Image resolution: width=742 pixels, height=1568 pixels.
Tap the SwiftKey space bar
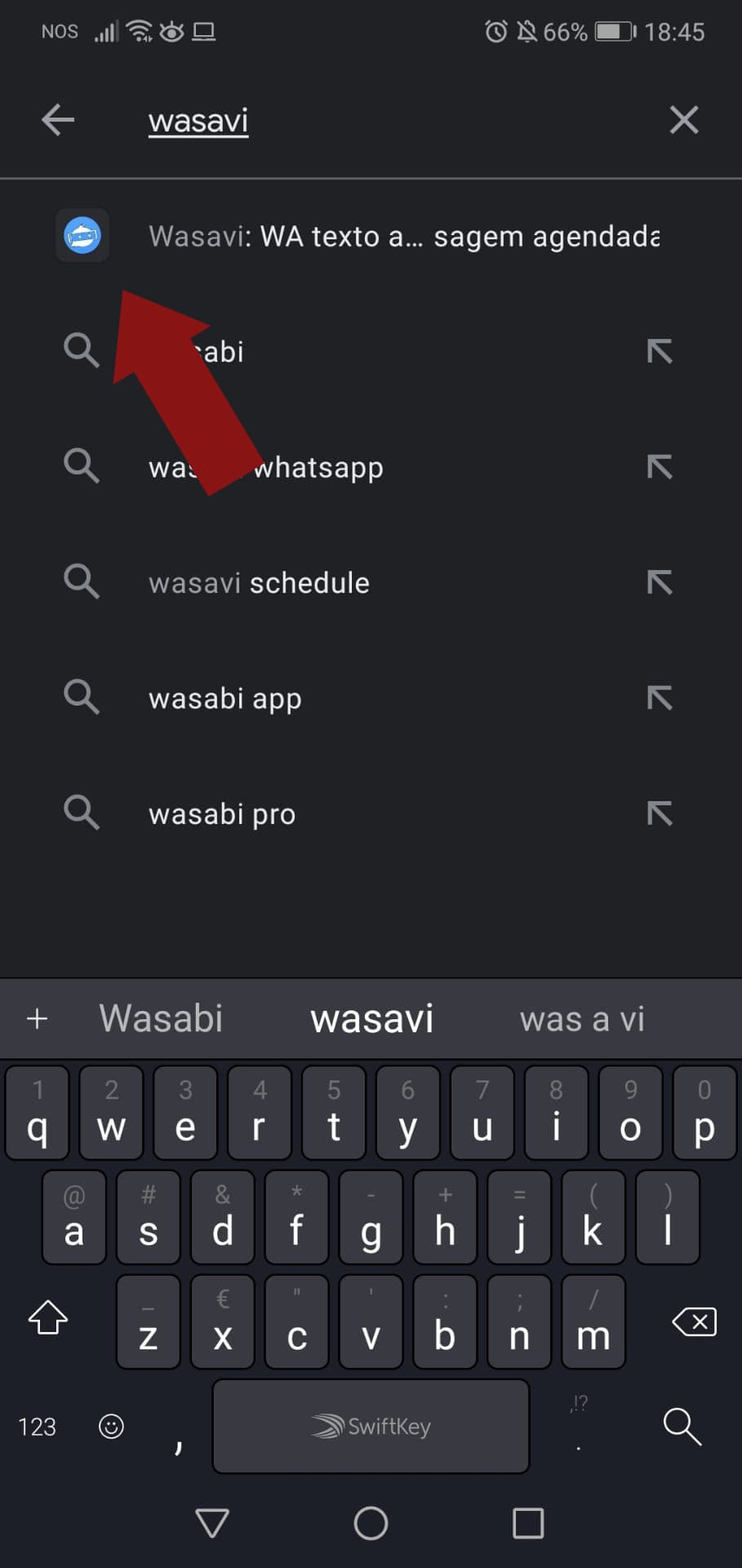(x=371, y=1426)
